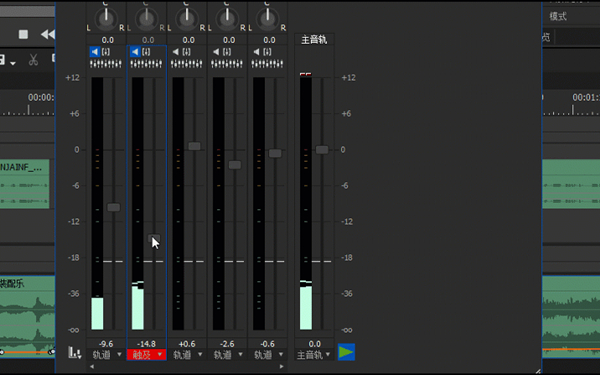Toggle the speaker icon on the -9.6 channel
The width and height of the screenshot is (600, 375).
(95, 52)
